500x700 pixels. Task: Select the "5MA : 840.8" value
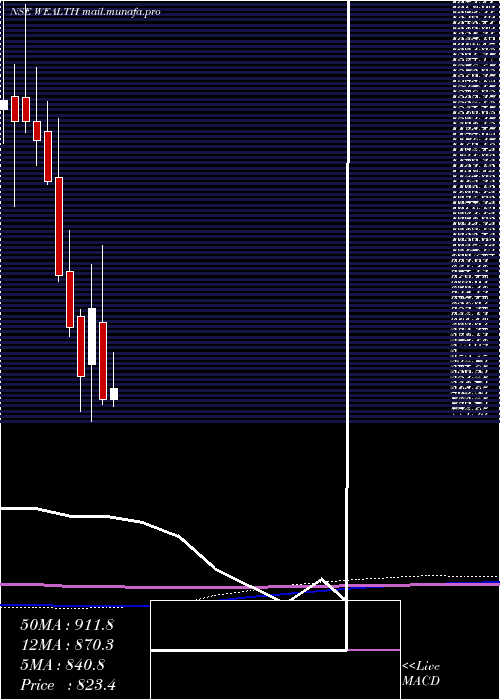click(62, 665)
